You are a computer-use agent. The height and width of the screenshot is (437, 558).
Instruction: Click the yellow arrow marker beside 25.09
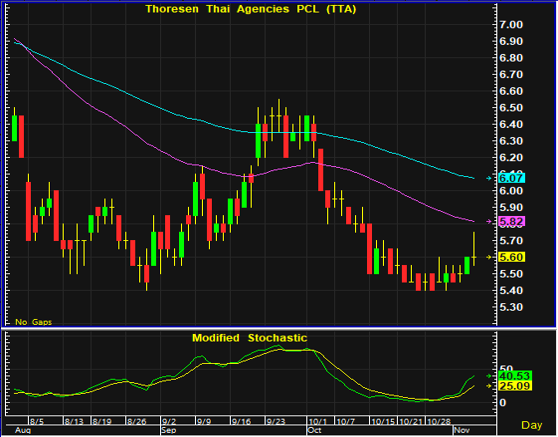(489, 386)
